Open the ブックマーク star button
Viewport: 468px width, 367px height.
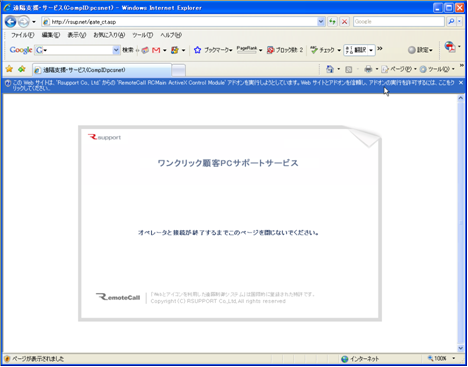click(213, 50)
